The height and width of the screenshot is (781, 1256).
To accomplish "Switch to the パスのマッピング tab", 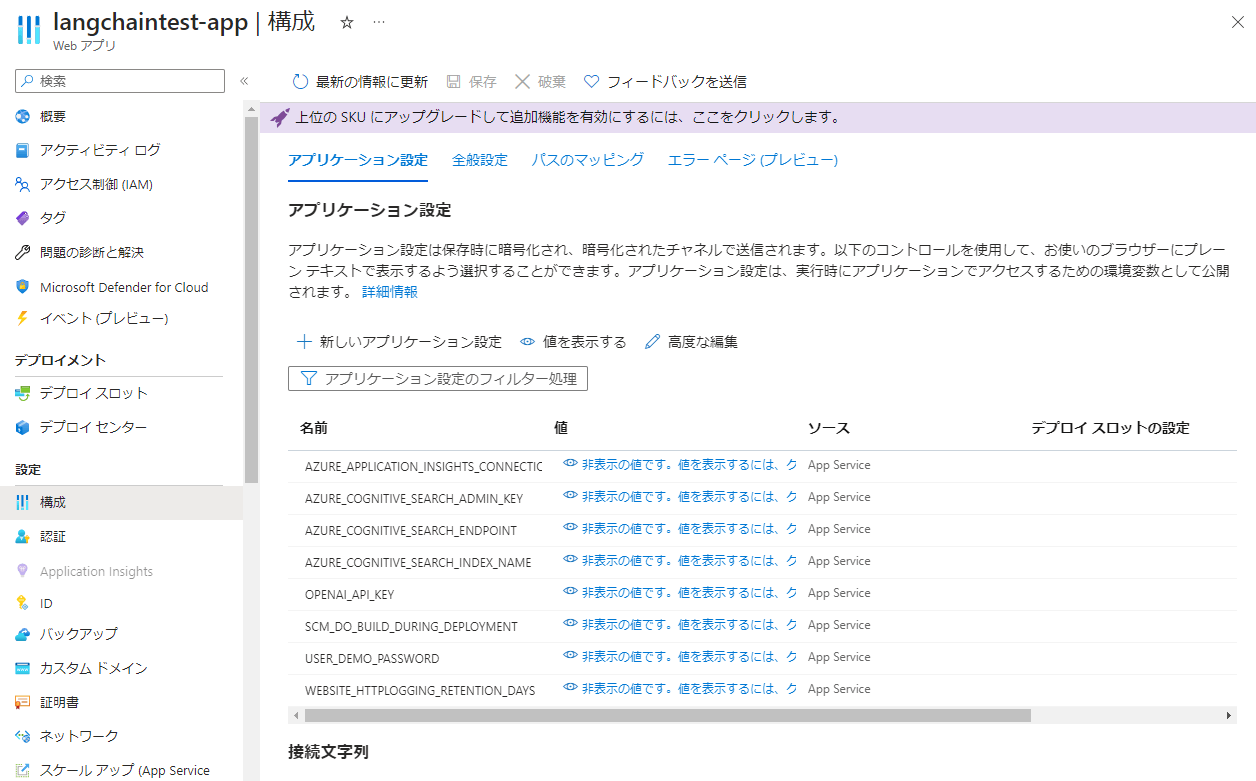I will (588, 160).
